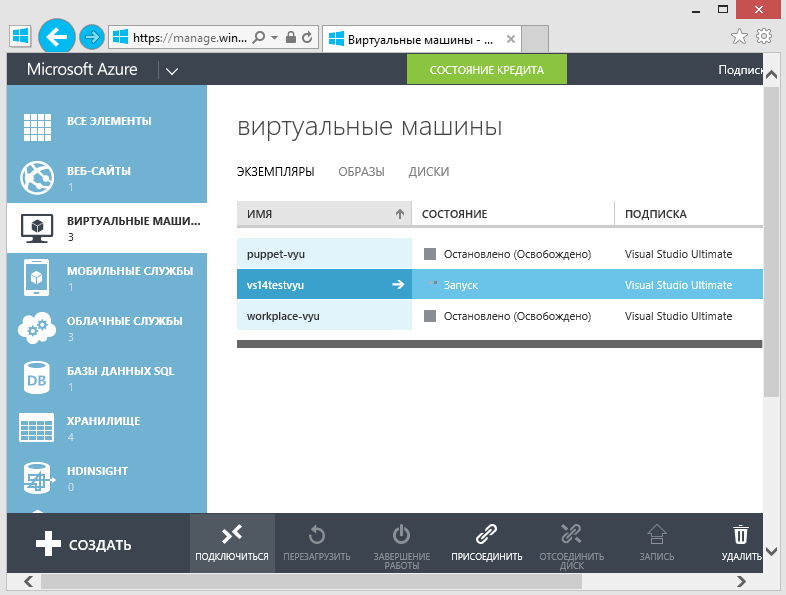
Task: Maximize the browser window
Action: [723, 9]
